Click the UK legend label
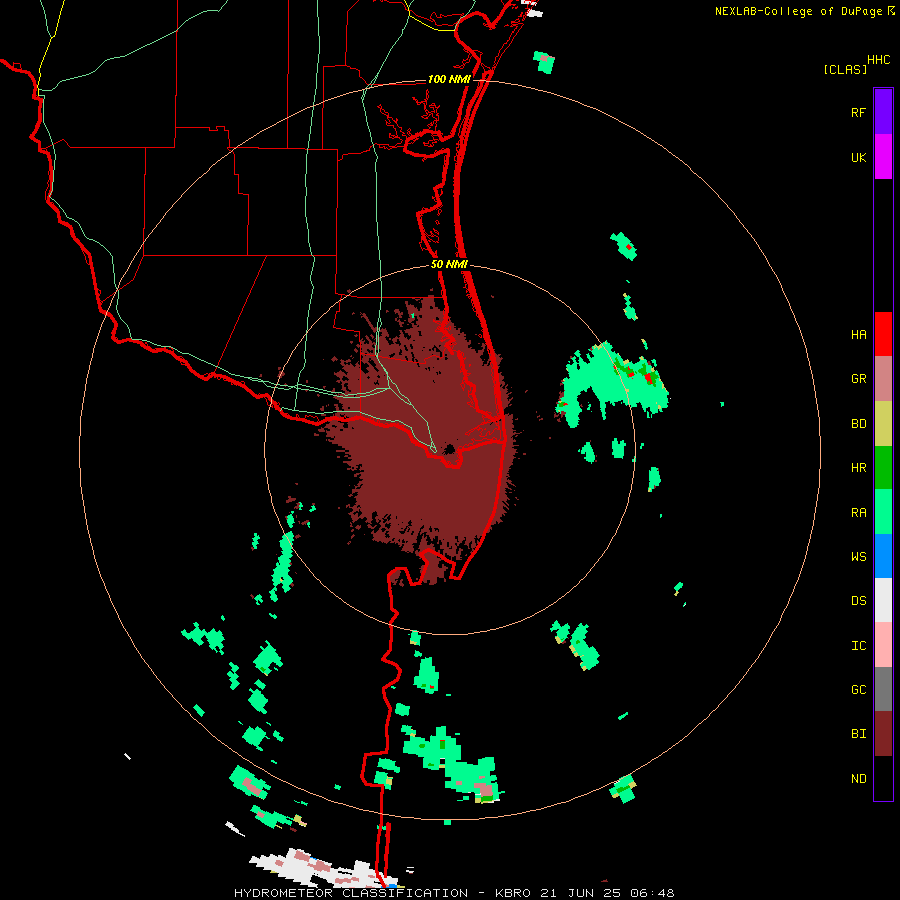The width and height of the screenshot is (900, 900). click(858, 157)
